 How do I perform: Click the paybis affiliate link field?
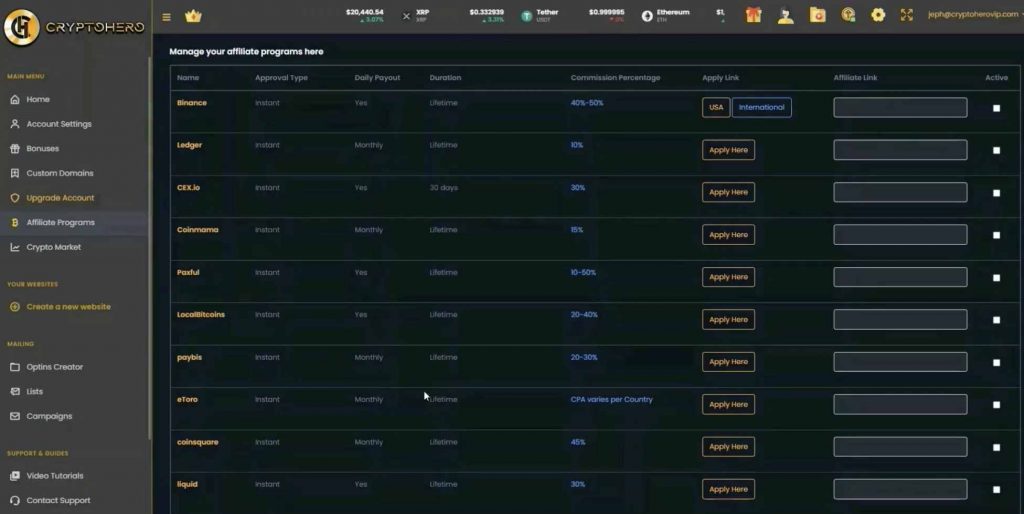coord(900,362)
